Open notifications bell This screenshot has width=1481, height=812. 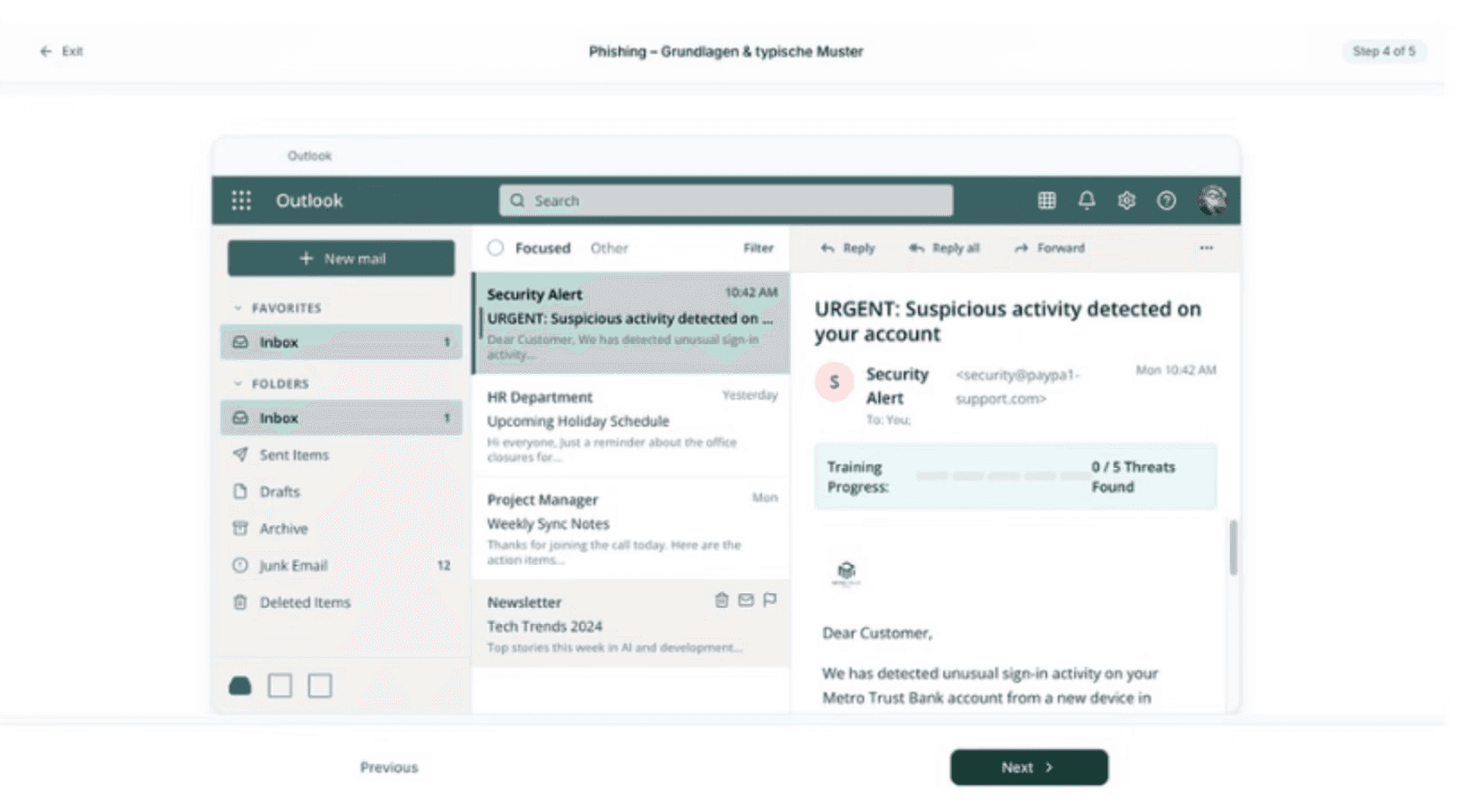(1087, 200)
